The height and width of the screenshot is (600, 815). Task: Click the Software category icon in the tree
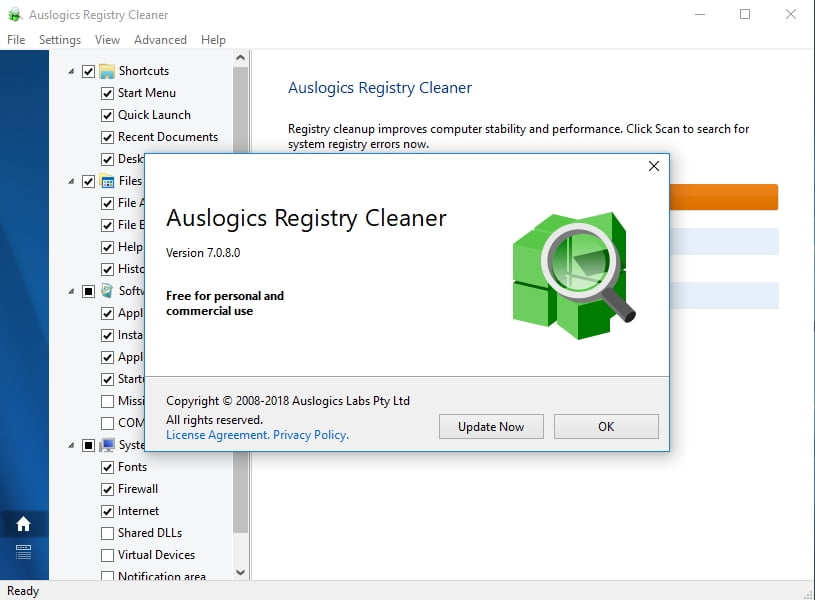pyautogui.click(x=107, y=291)
